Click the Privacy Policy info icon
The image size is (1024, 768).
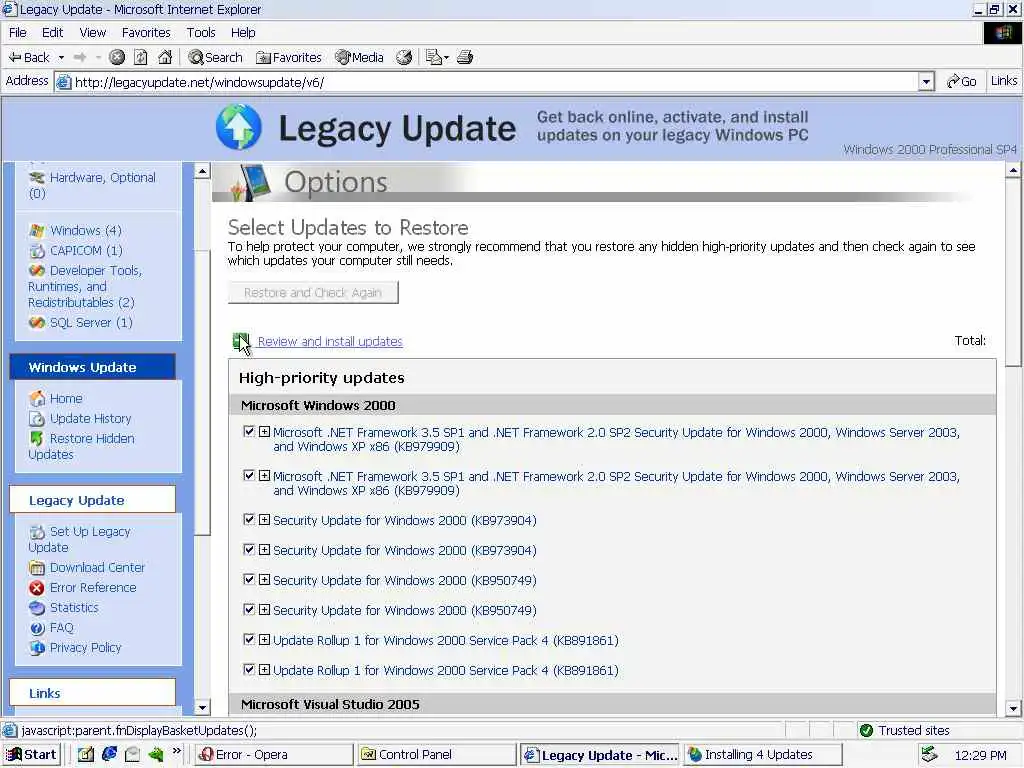(x=37, y=648)
